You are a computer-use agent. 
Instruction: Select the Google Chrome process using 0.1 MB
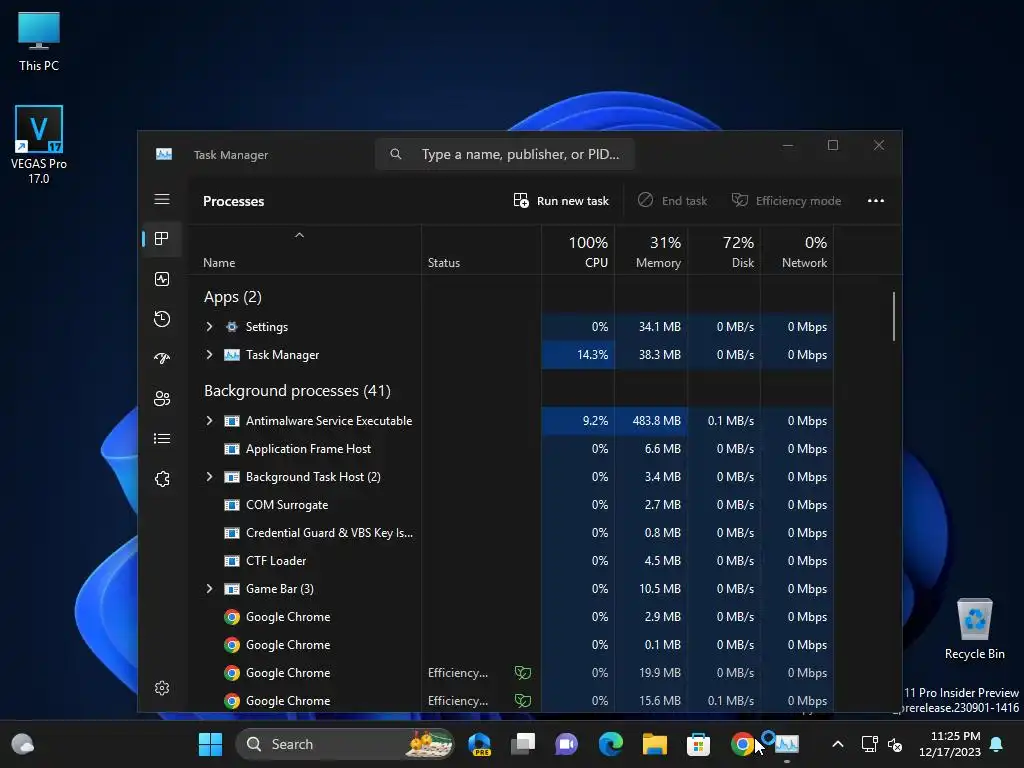[x=288, y=645]
